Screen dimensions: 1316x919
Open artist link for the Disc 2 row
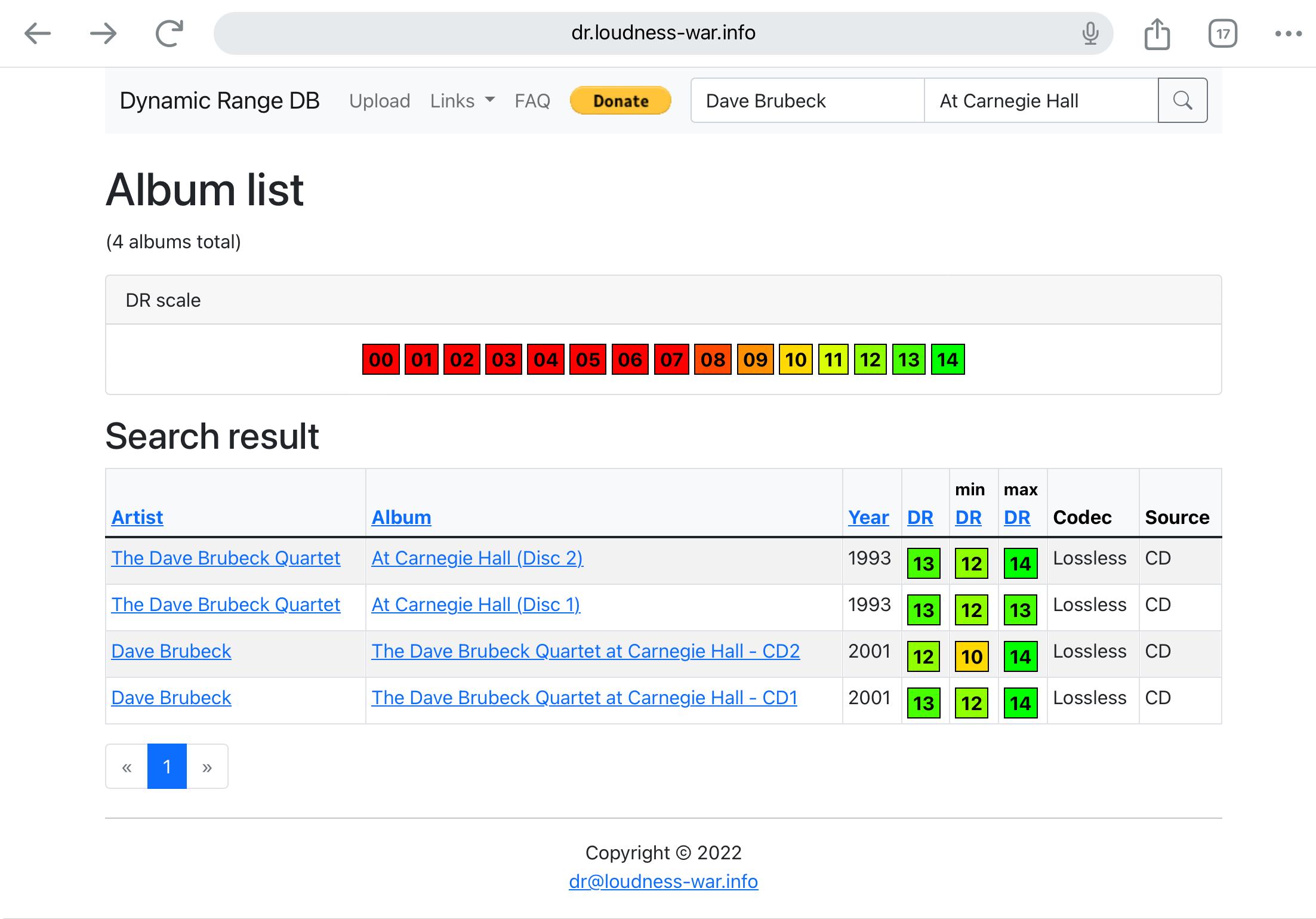pyautogui.click(x=226, y=558)
